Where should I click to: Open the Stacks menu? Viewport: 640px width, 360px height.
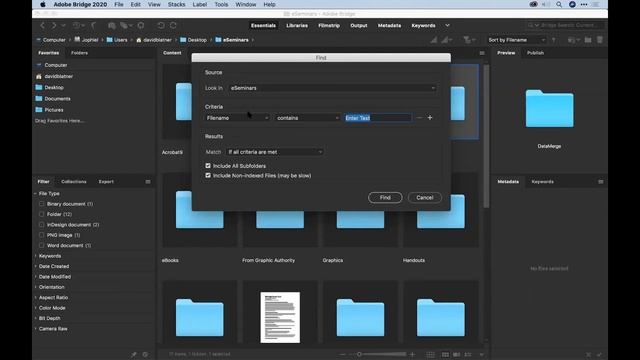pos(176,4)
